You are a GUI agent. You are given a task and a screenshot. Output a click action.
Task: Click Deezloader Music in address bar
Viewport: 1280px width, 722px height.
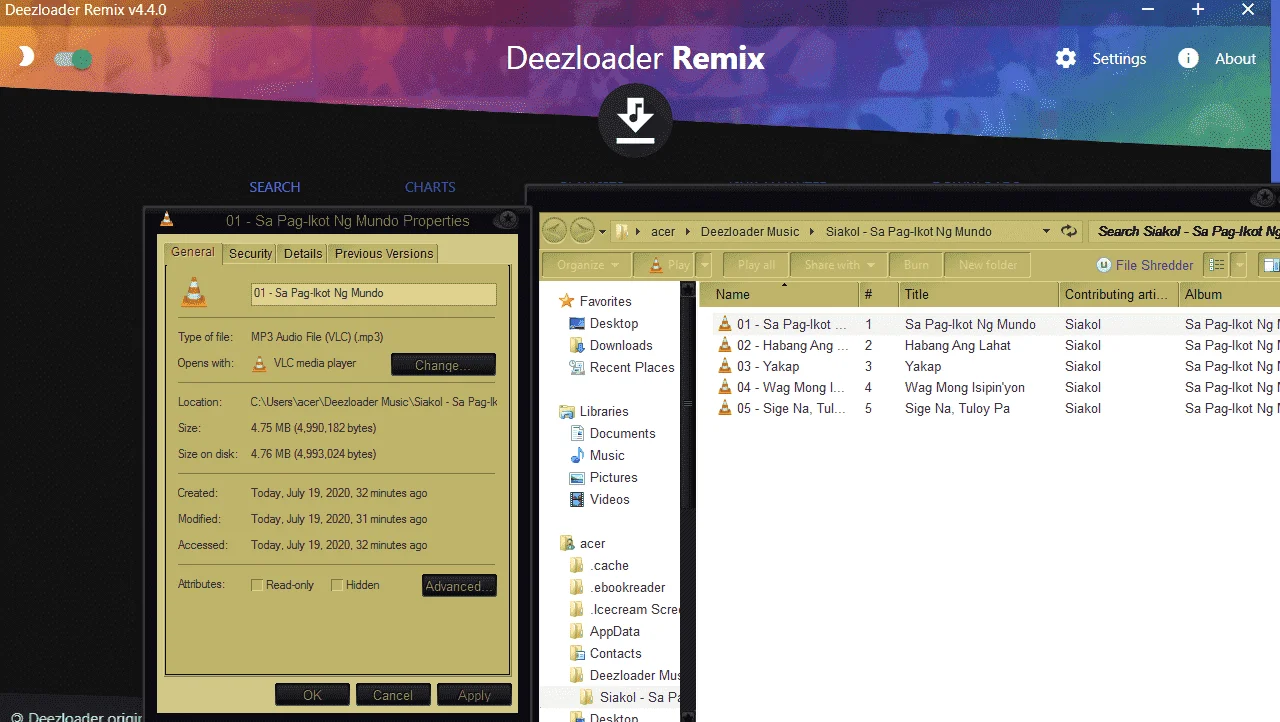point(750,231)
